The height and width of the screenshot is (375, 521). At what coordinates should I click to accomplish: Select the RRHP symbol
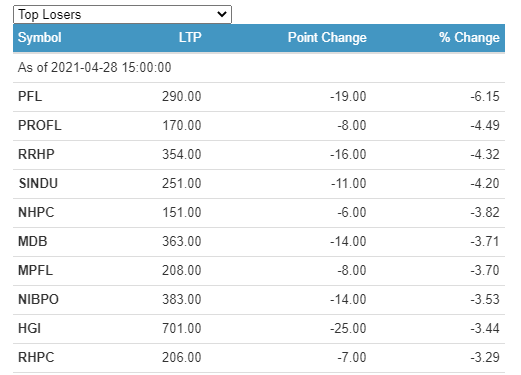click(36, 155)
